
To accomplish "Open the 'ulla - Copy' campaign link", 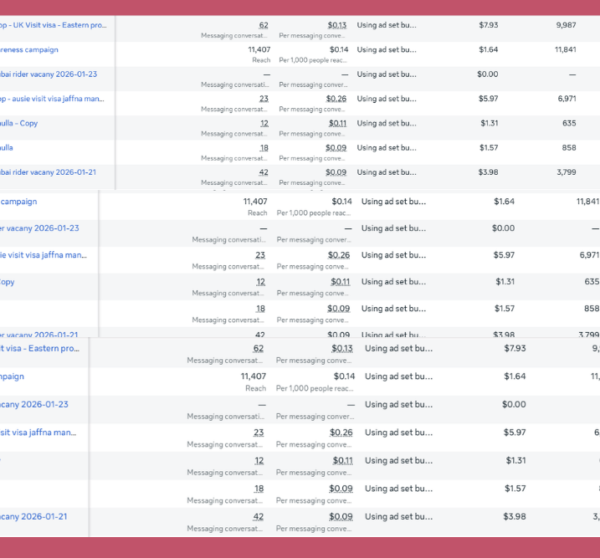I will (x=22, y=123).
